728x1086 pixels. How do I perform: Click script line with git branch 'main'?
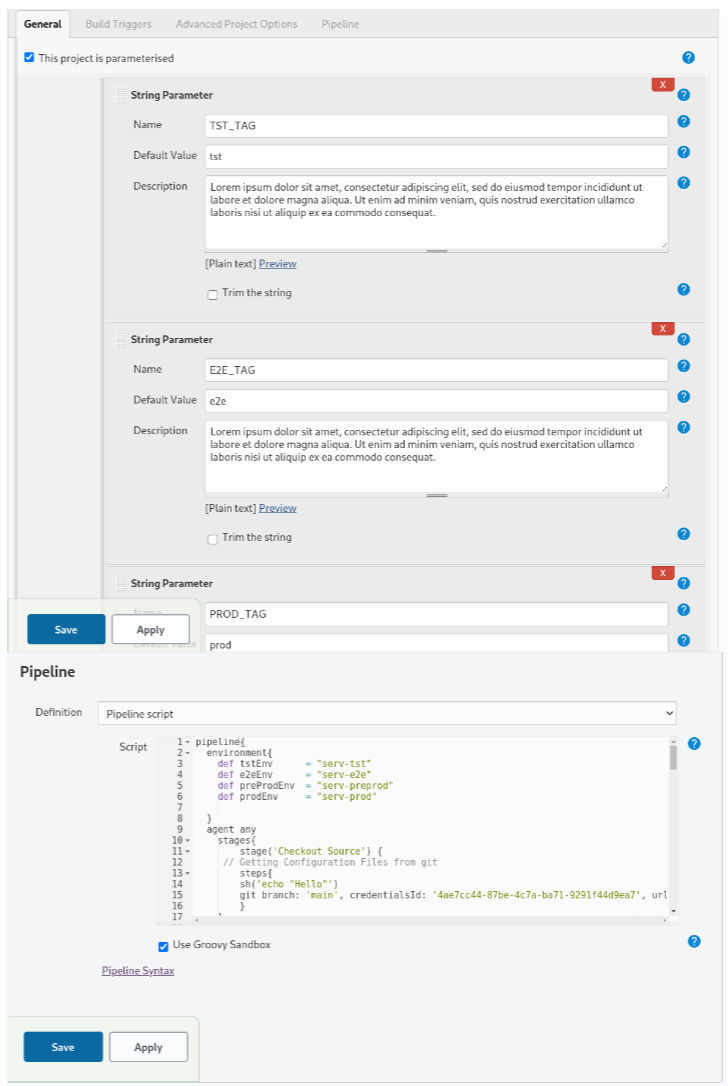tap(453, 896)
